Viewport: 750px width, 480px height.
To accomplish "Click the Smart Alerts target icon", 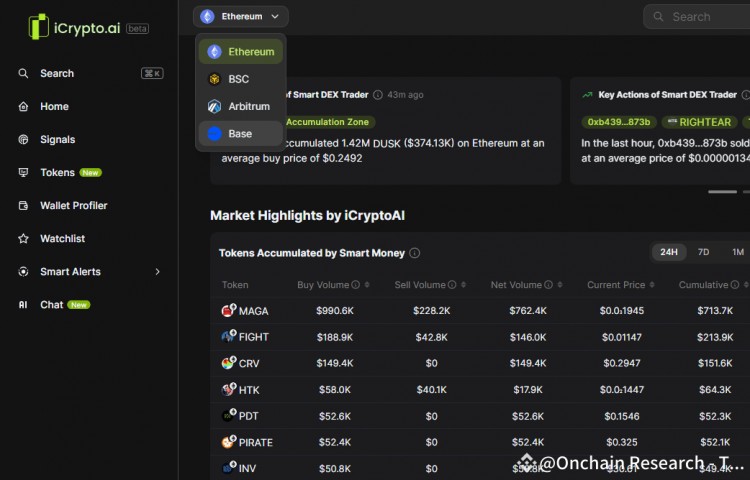I will coord(23,272).
